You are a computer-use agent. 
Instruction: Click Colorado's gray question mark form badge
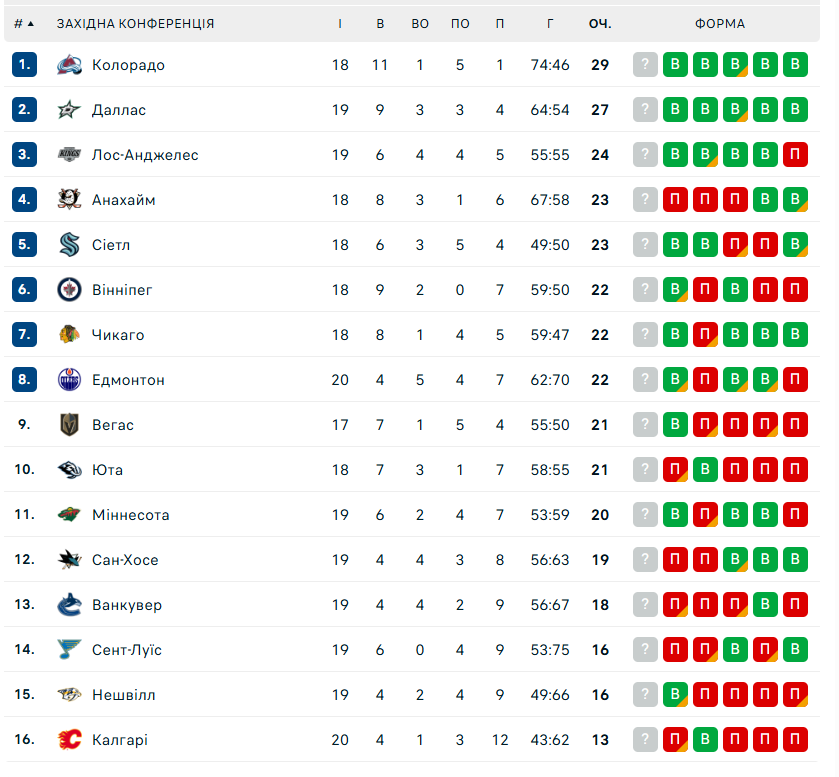click(x=646, y=65)
